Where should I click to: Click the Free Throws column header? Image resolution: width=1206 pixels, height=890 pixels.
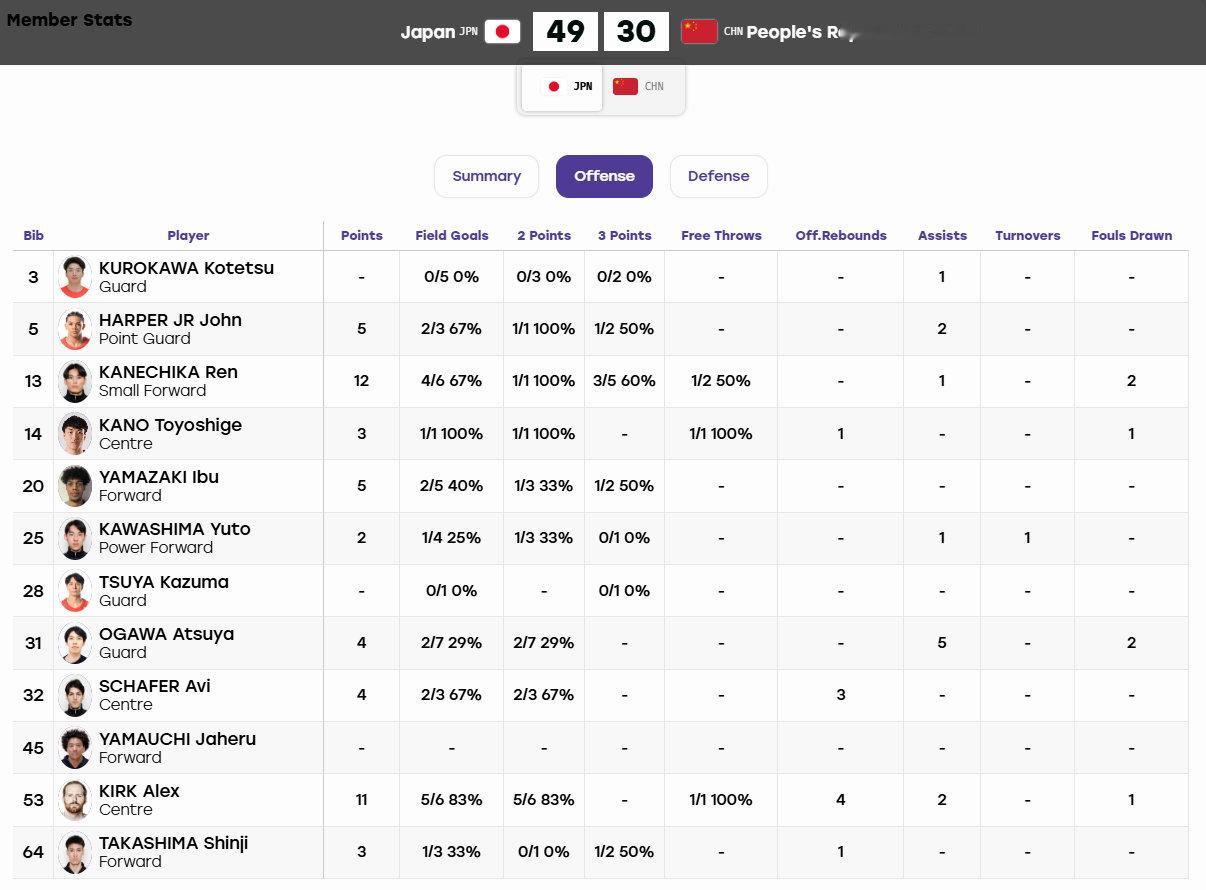(721, 236)
